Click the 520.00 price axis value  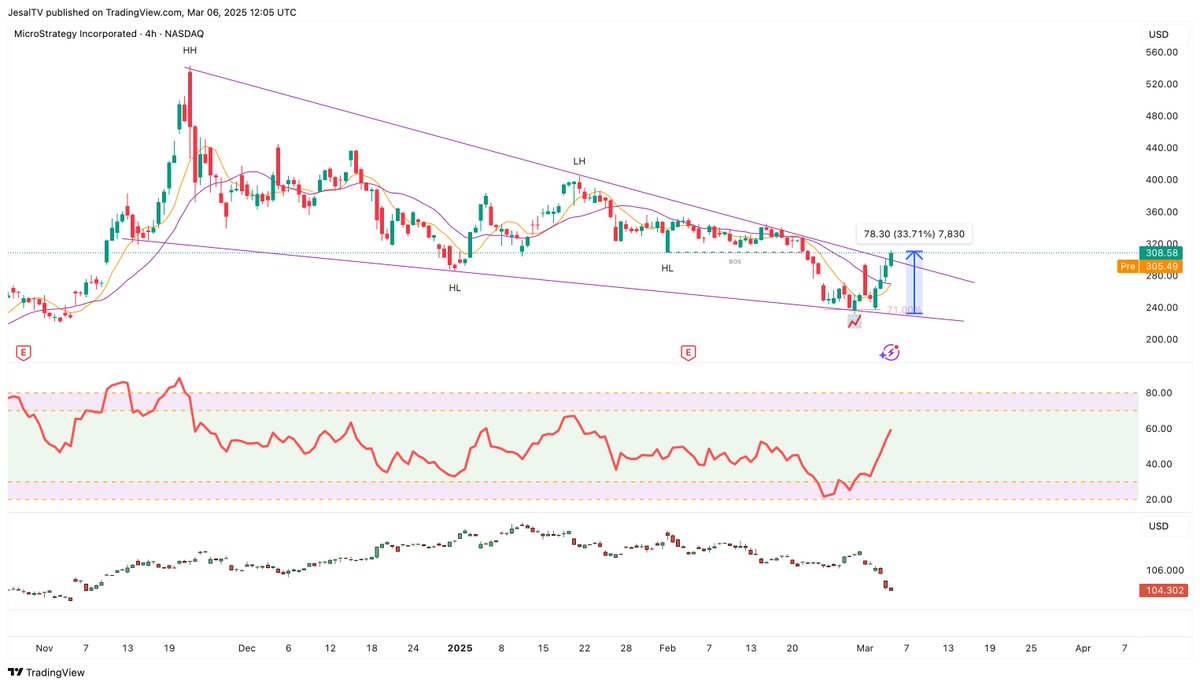1162,84
